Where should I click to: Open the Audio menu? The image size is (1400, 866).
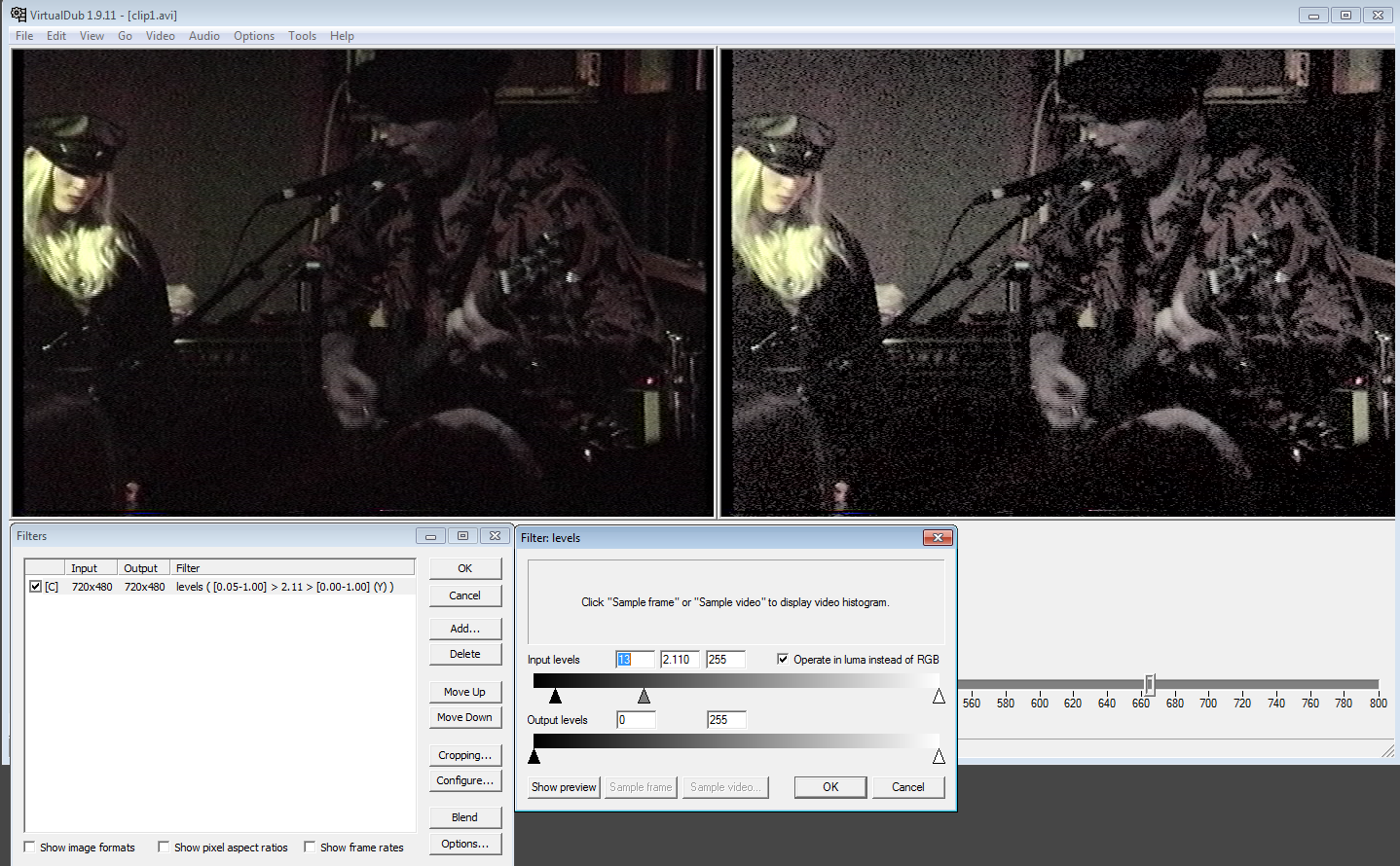(204, 36)
